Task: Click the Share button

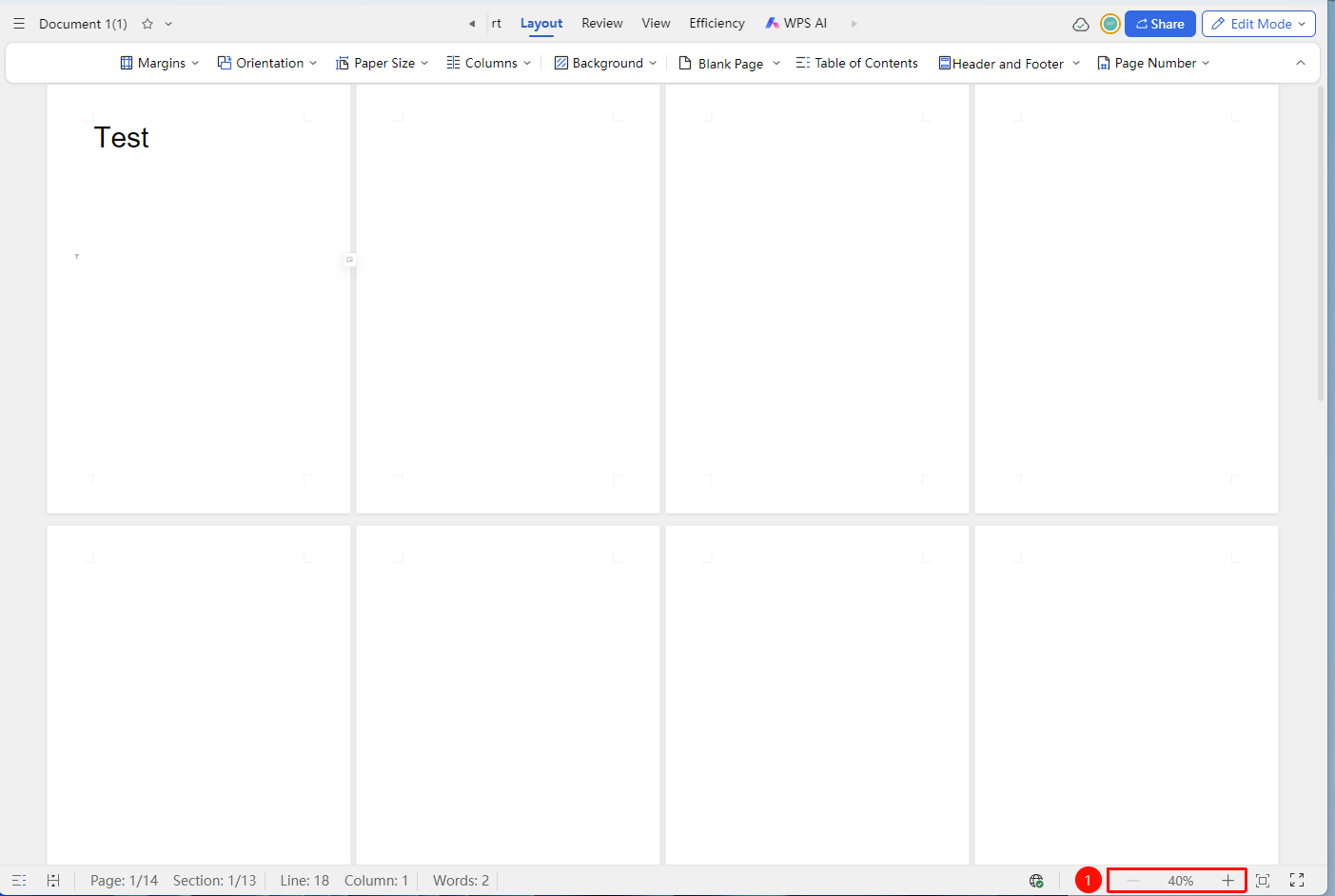Action: (1160, 24)
